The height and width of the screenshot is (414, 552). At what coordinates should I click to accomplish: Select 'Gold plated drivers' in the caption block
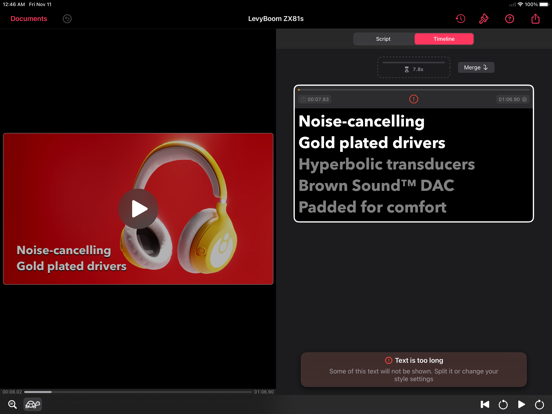click(x=372, y=143)
